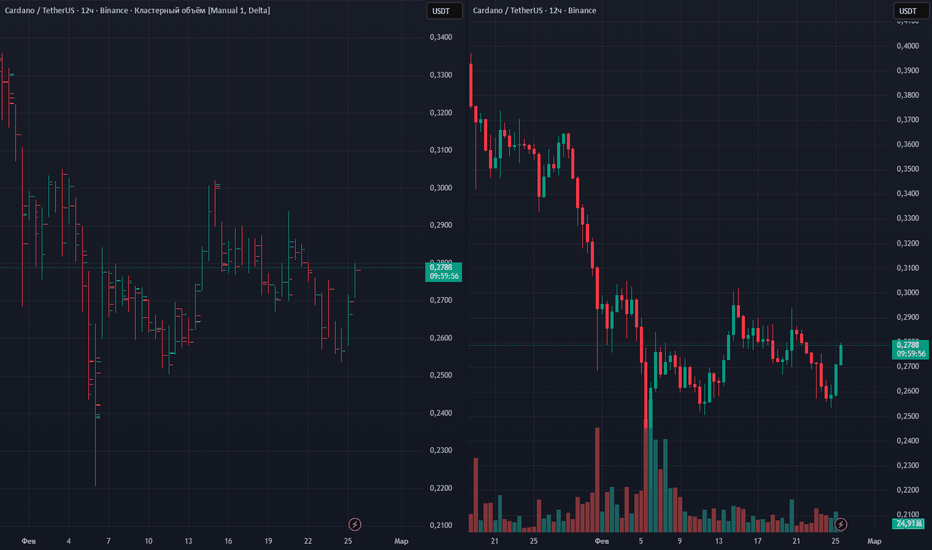The image size is (932, 550).
Task: Click date 17 on right time axis
Action: point(757,541)
